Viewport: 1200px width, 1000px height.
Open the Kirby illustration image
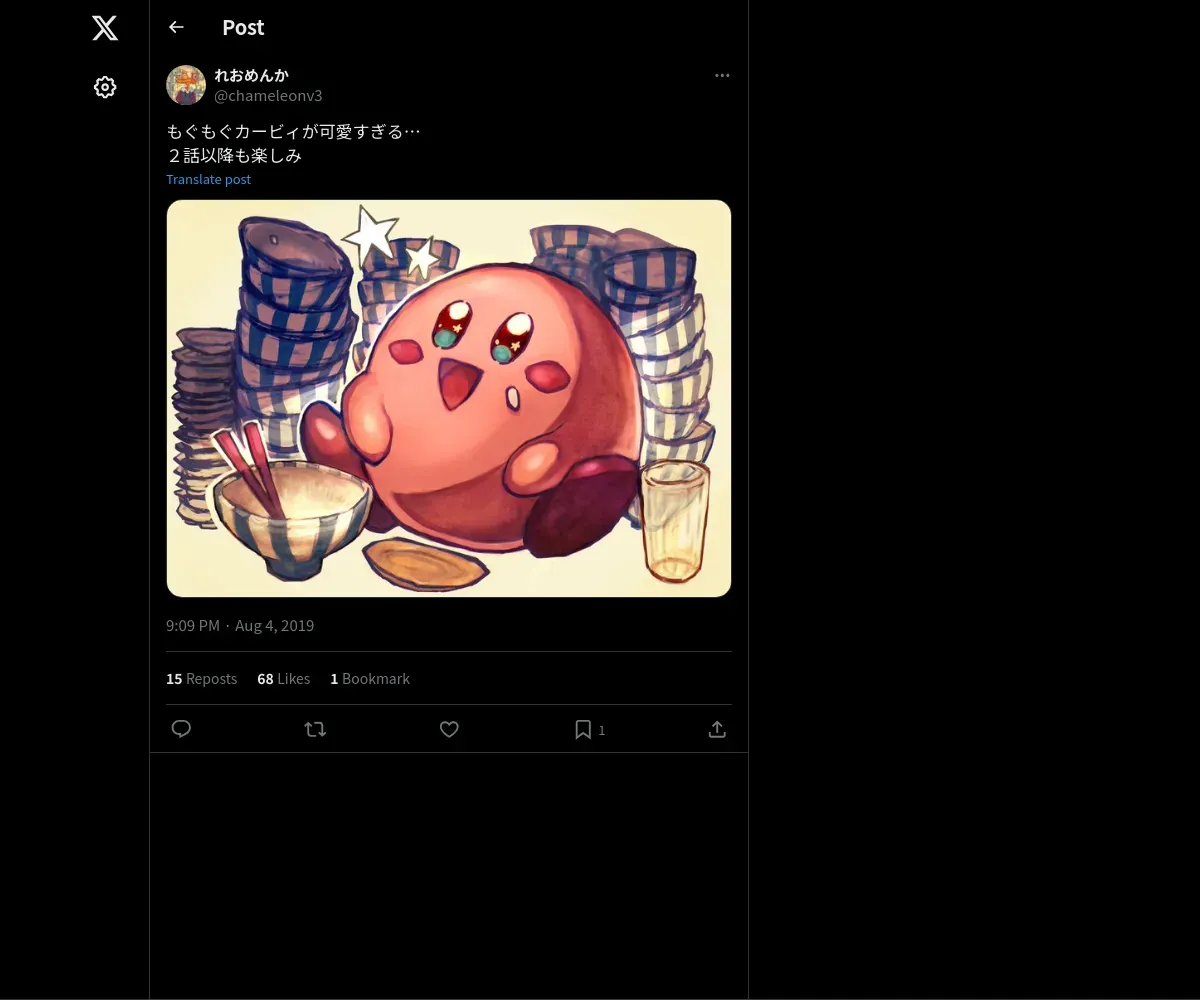[x=449, y=398]
